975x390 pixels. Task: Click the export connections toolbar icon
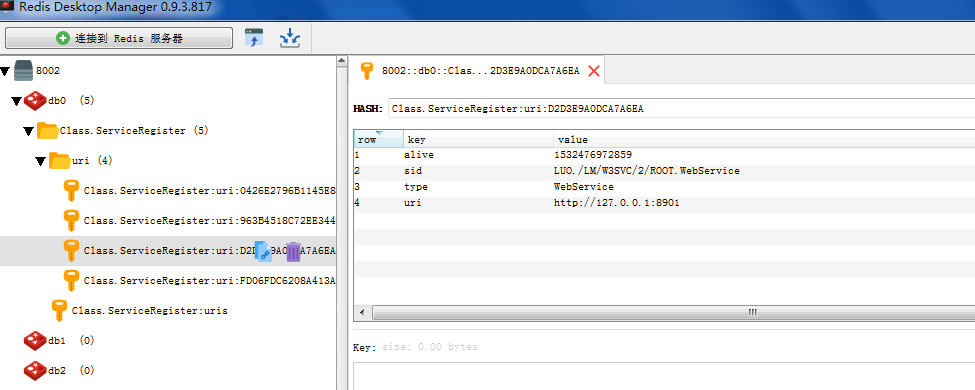point(254,38)
